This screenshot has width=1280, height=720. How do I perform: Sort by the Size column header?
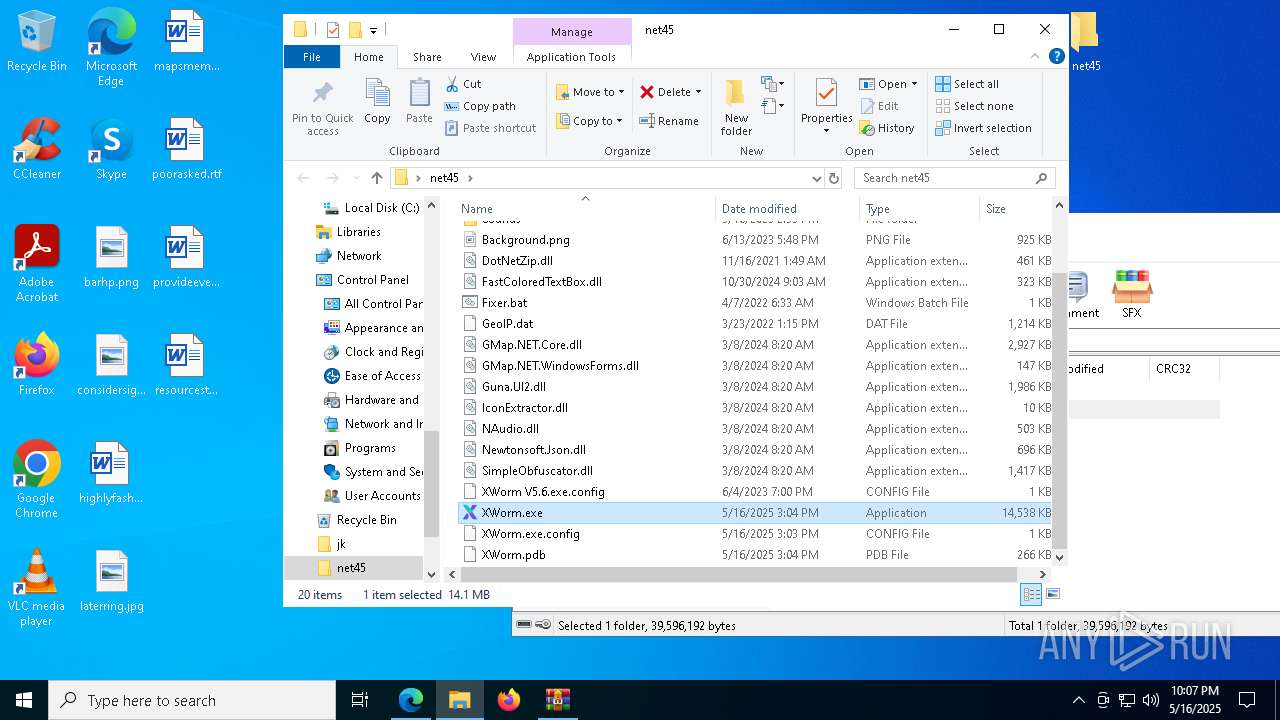[x=1015, y=208]
